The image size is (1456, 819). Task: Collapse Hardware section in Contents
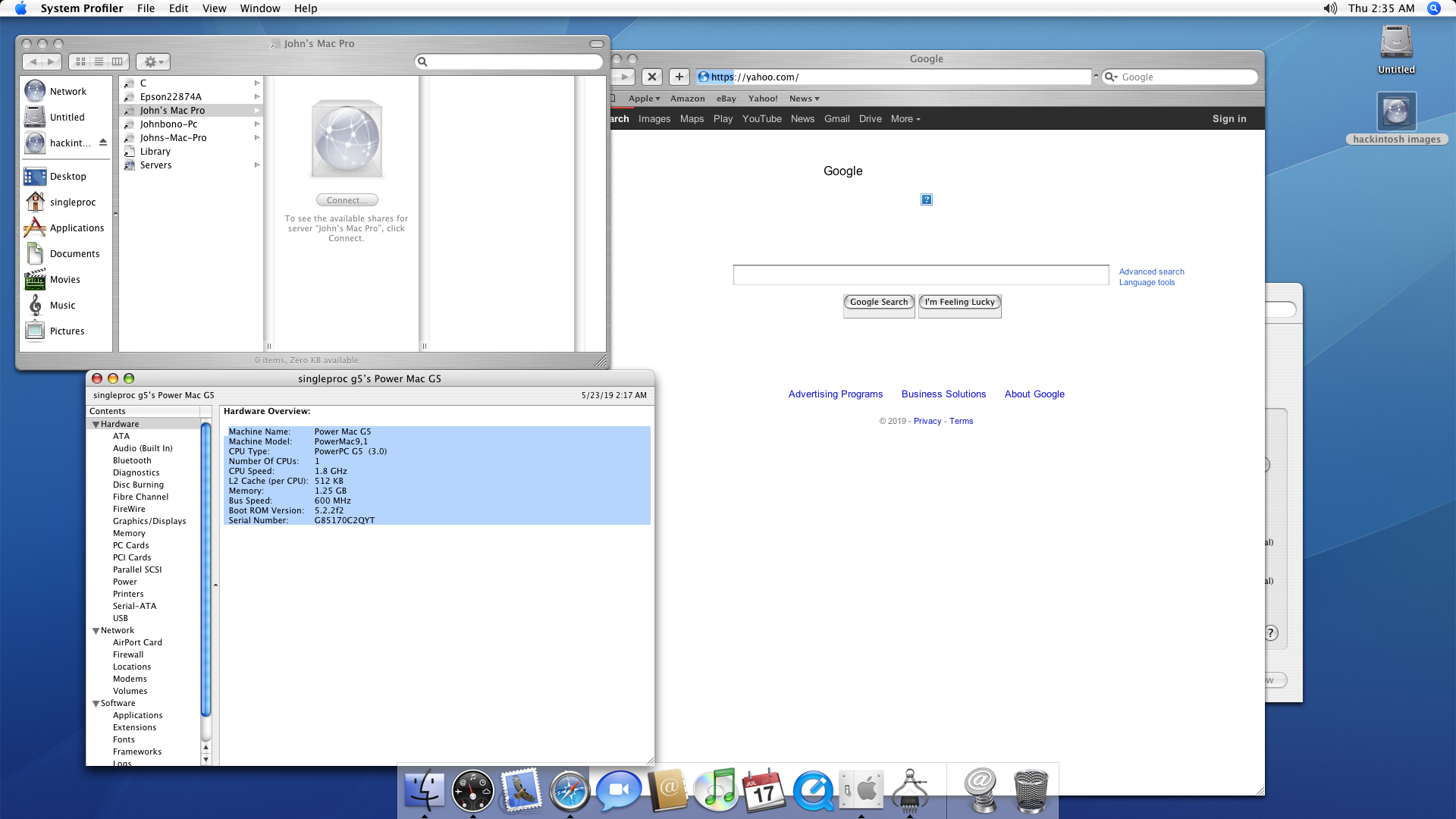pyautogui.click(x=96, y=424)
